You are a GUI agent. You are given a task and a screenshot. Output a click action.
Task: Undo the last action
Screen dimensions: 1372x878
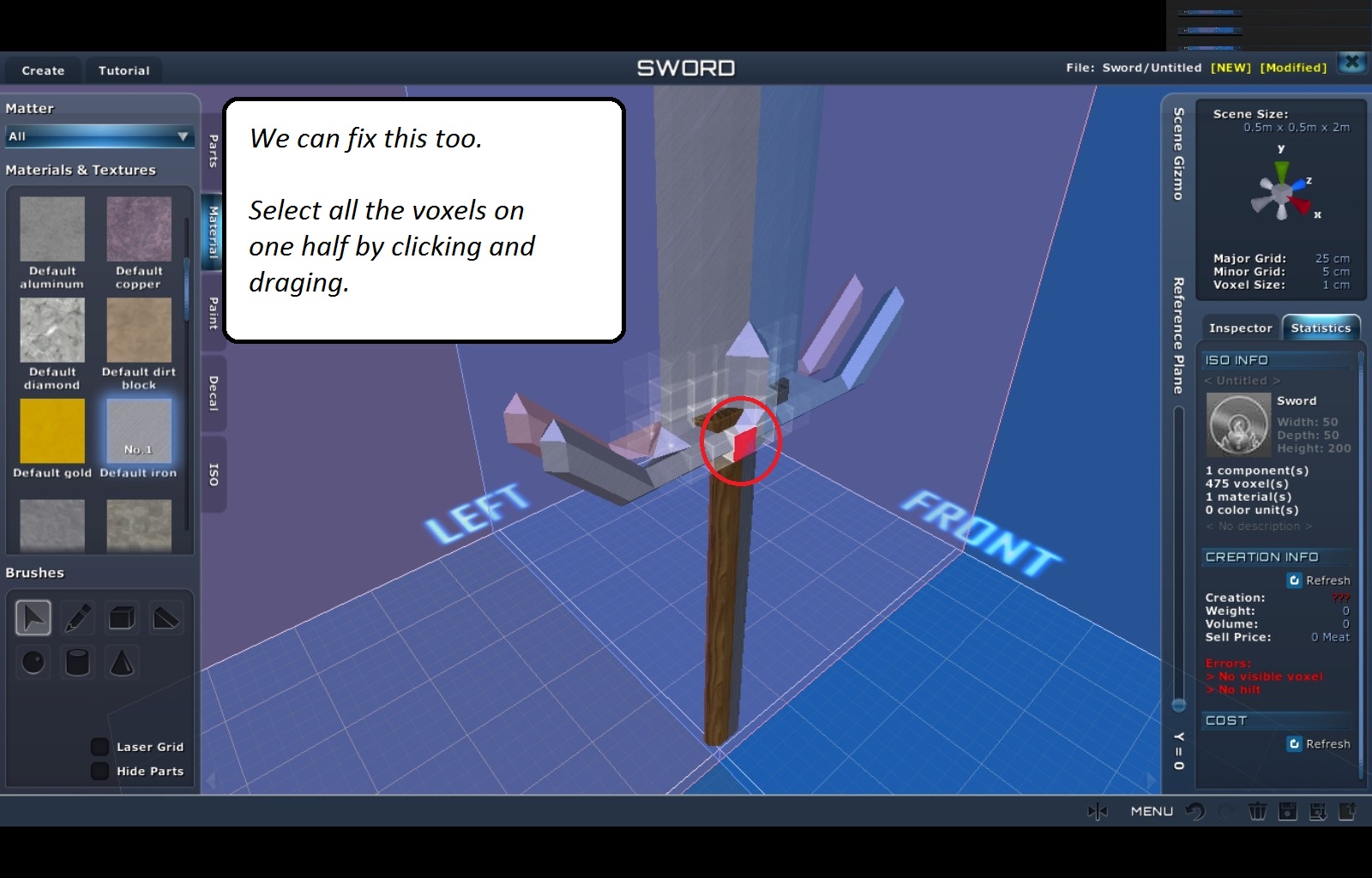click(x=1195, y=811)
